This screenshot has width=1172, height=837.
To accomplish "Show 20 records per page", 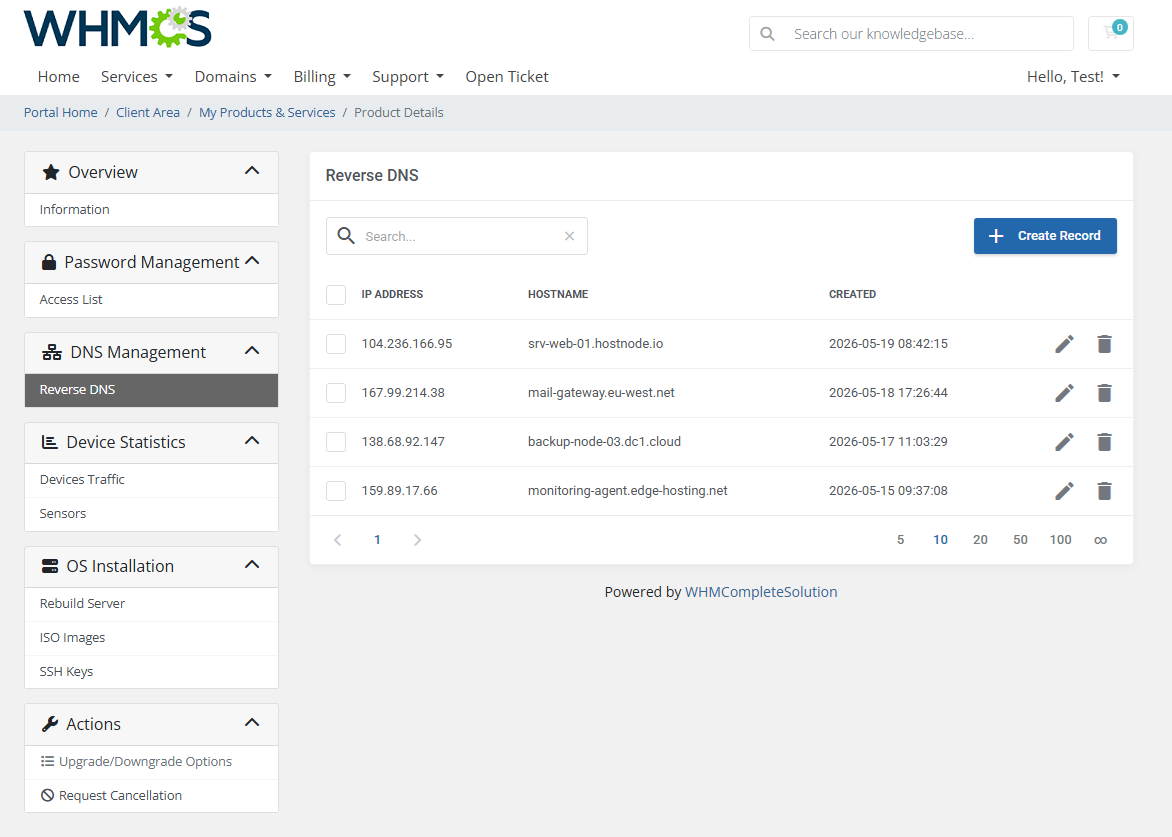I will click(x=980, y=540).
